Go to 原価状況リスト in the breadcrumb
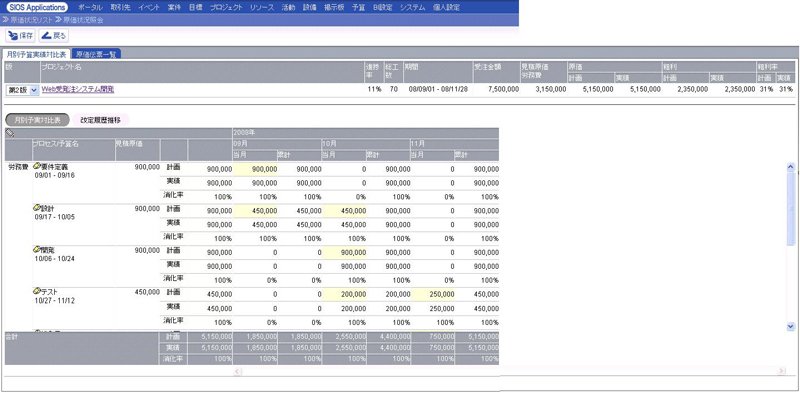Screen dimensions: 800x393 (x=31, y=20)
